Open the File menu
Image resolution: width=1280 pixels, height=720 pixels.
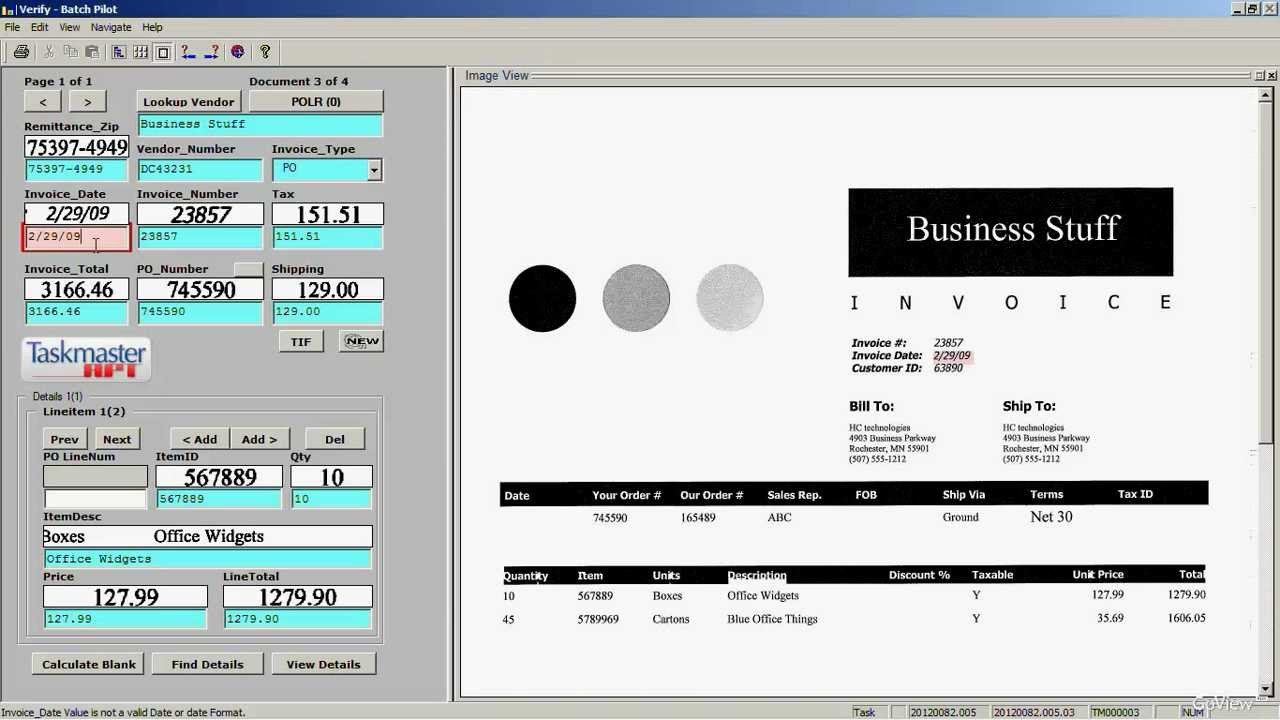[12, 27]
